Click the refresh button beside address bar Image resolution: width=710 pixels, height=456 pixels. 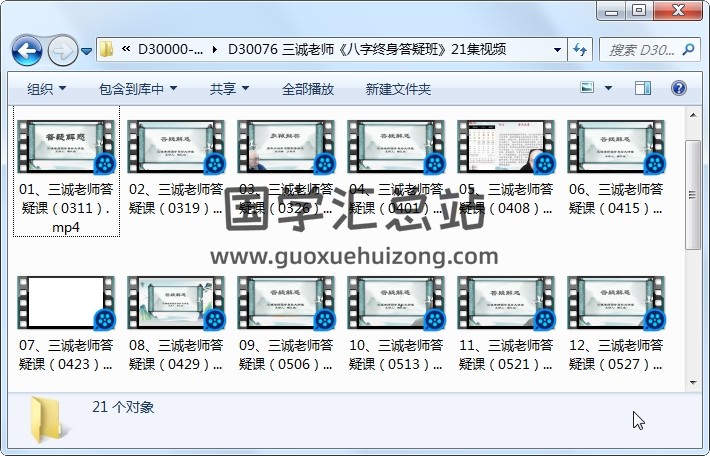point(581,49)
